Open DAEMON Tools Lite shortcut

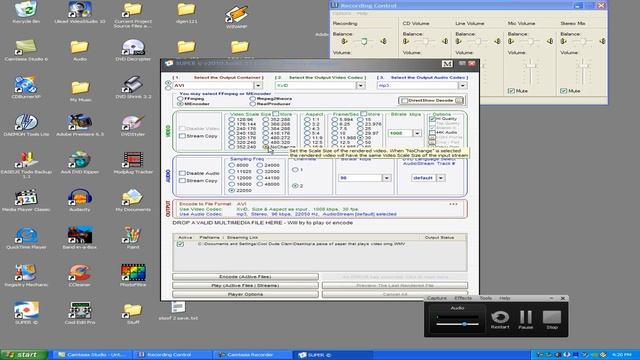26,124
